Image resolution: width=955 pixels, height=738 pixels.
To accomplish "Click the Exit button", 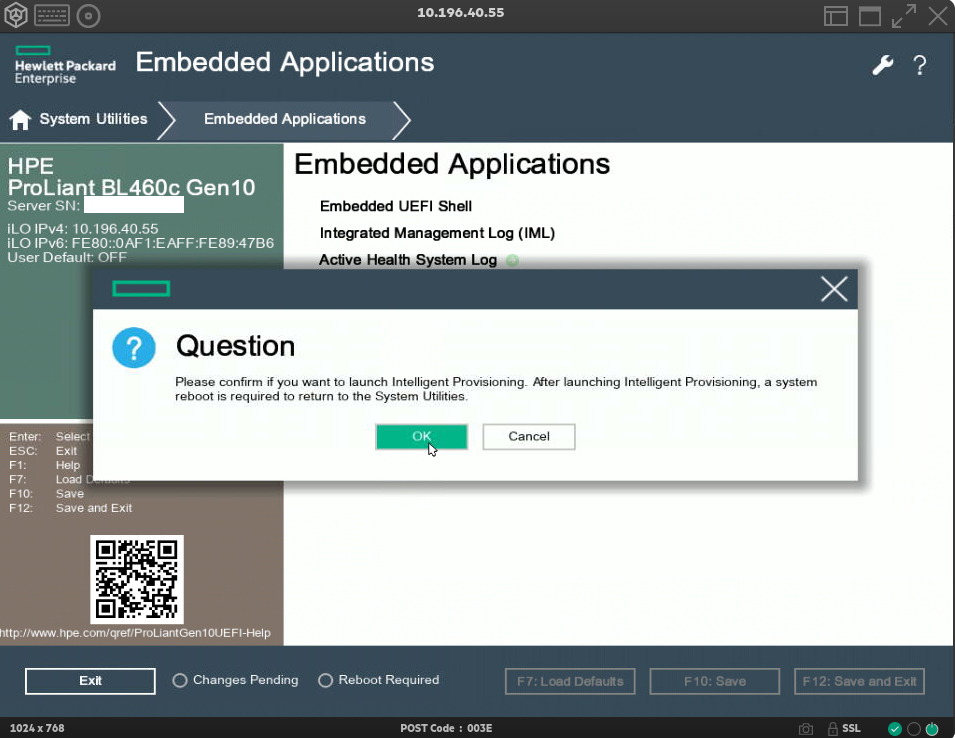I will coord(90,681).
